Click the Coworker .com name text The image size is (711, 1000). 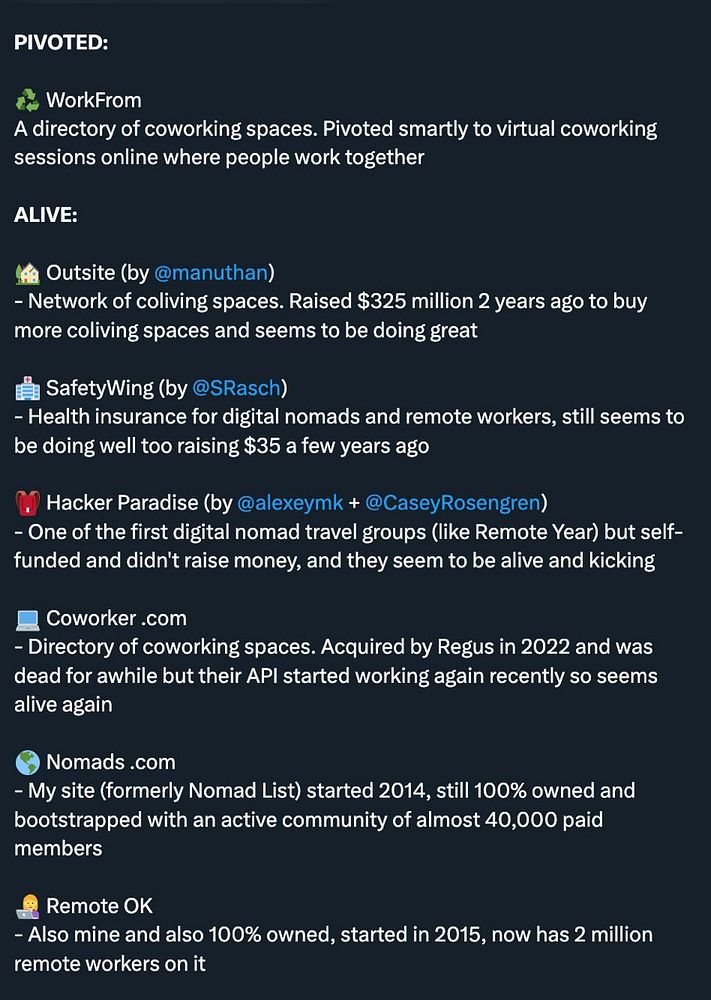tap(116, 618)
